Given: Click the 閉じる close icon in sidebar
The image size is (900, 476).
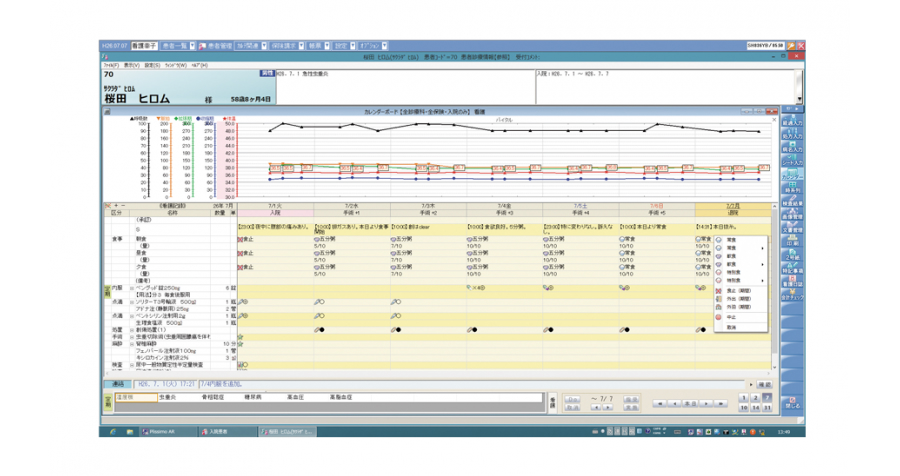Looking at the screenshot, I should 792,403.
